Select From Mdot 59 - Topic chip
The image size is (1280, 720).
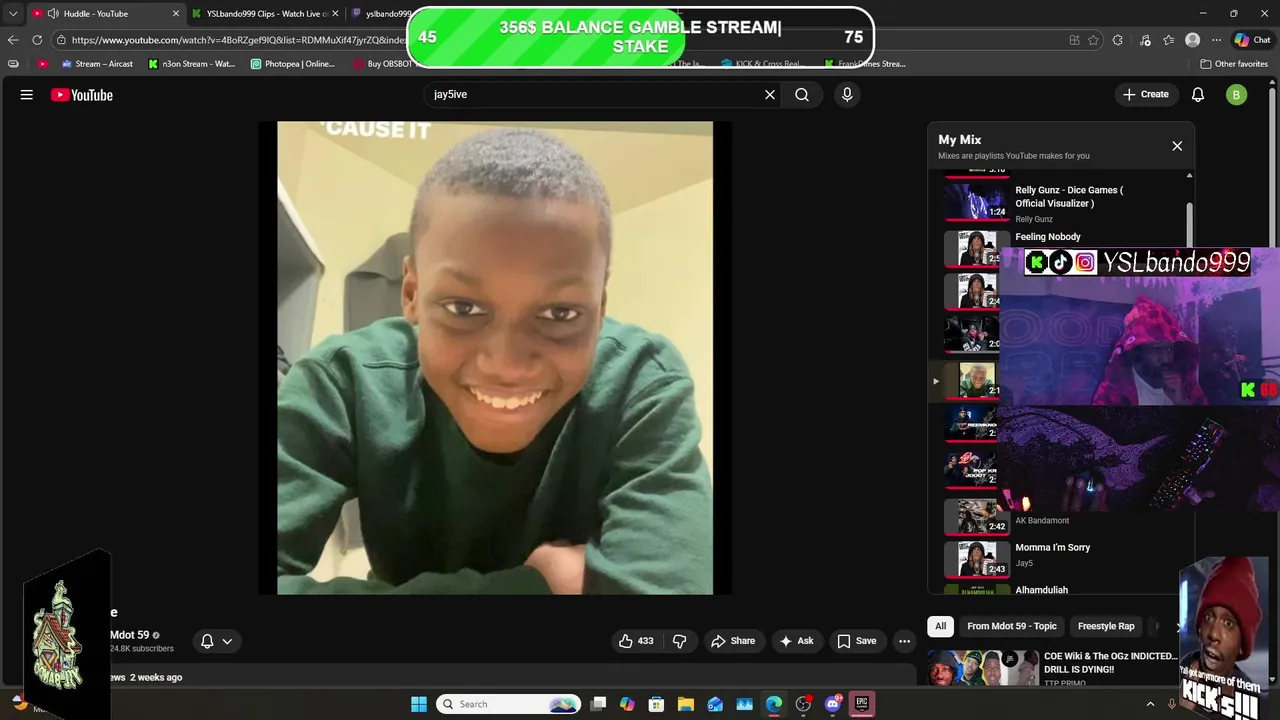[1011, 626]
